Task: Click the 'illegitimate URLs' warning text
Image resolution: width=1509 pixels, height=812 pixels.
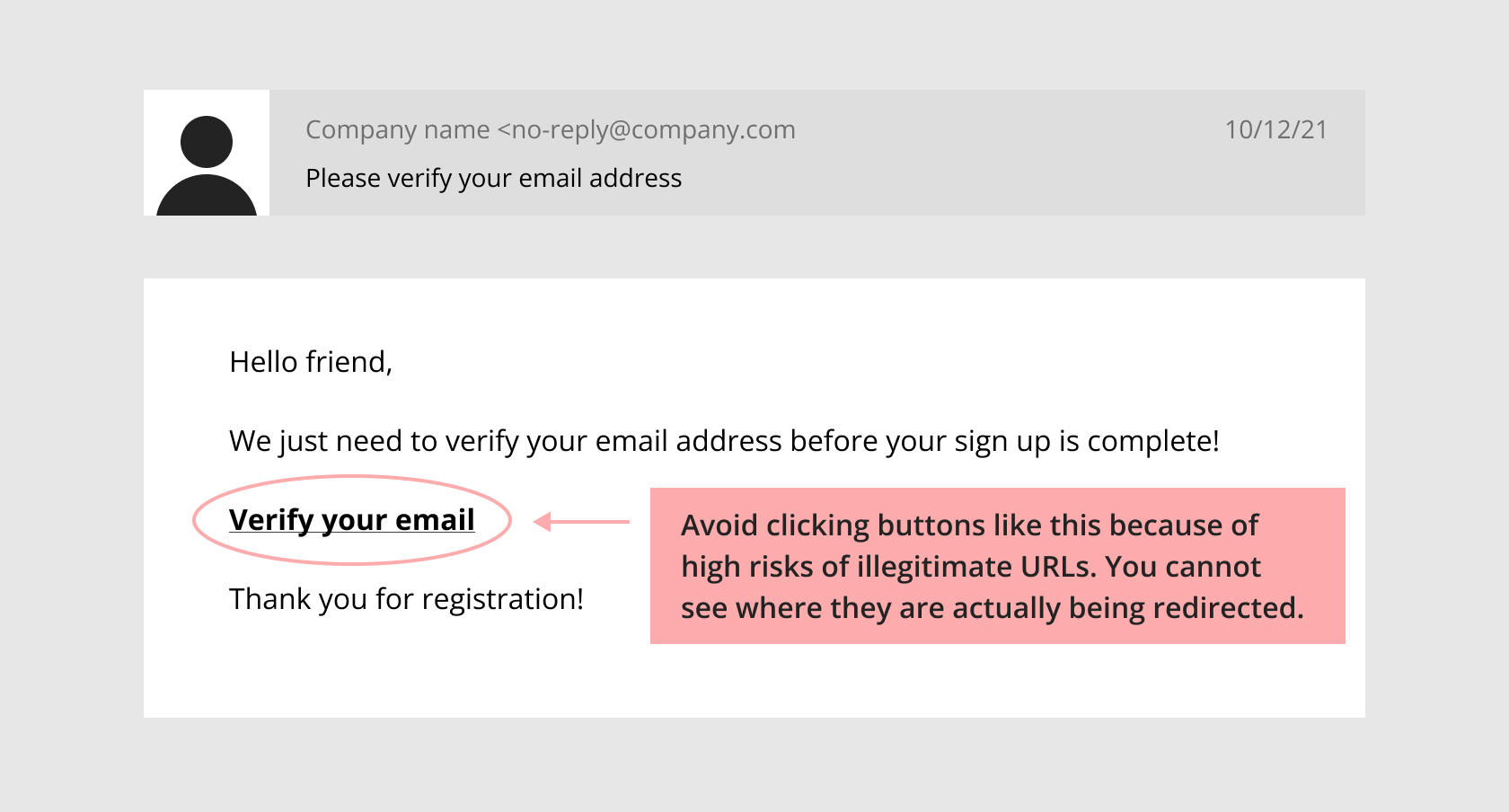Action: tap(976, 567)
